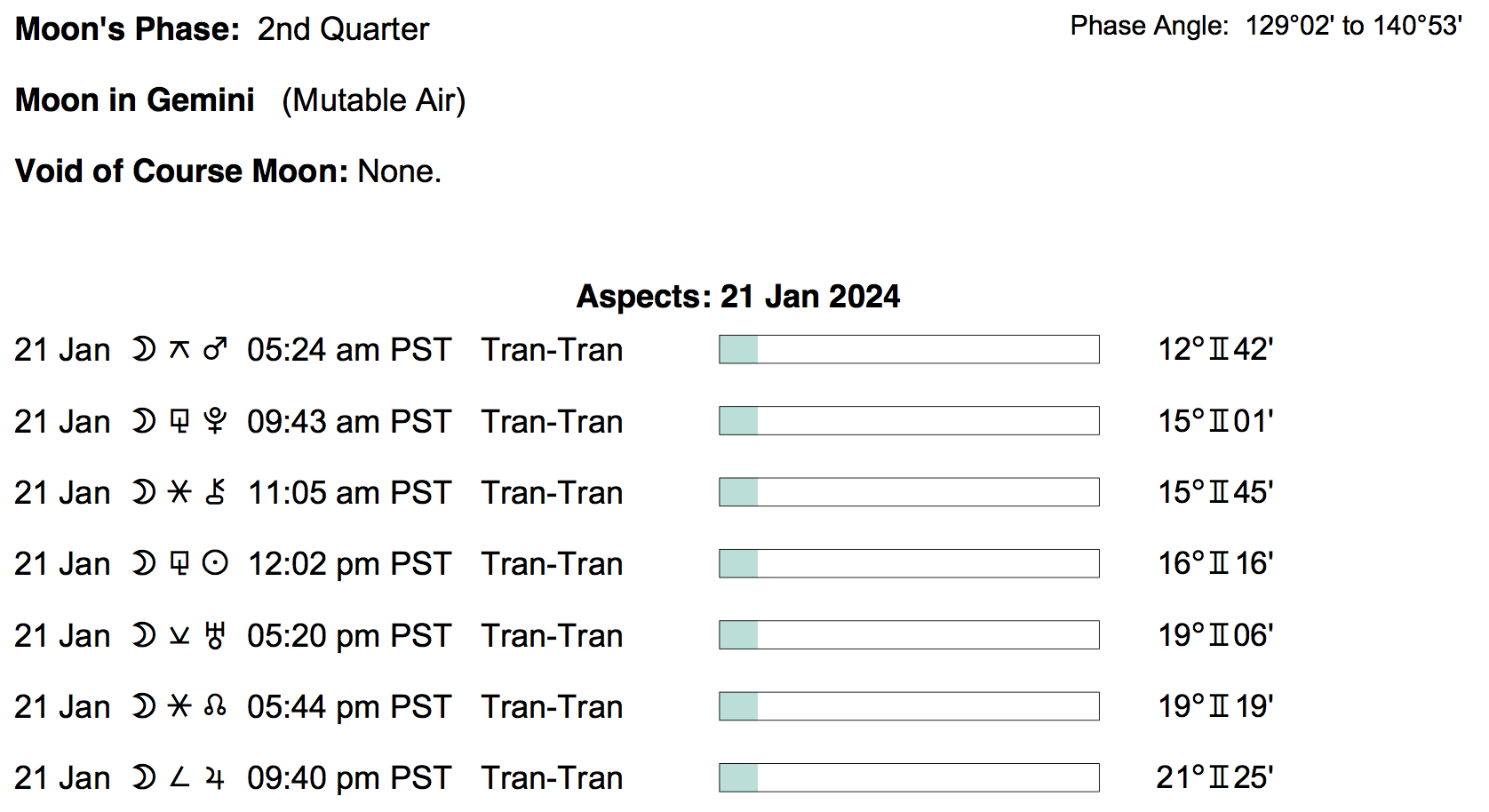The width and height of the screenshot is (1489, 812).
Task: Click the progress bar in the 12:02 pm row
Action: coord(909,563)
